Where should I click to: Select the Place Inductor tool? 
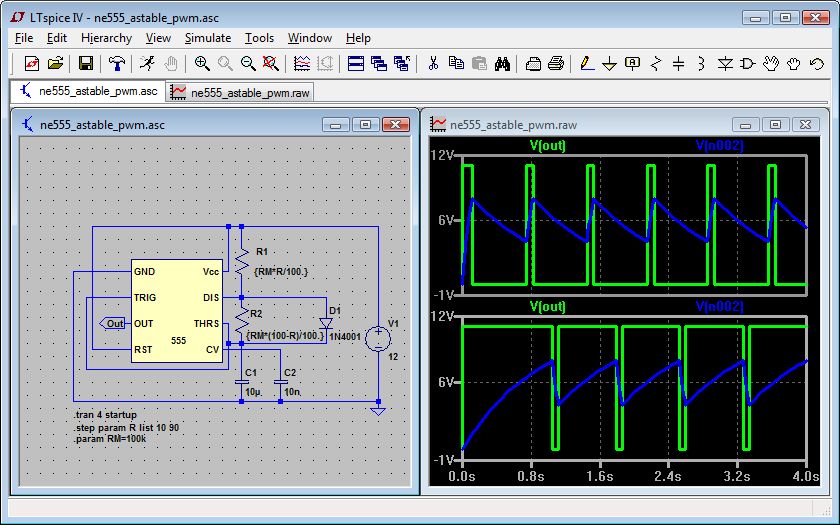click(701, 64)
